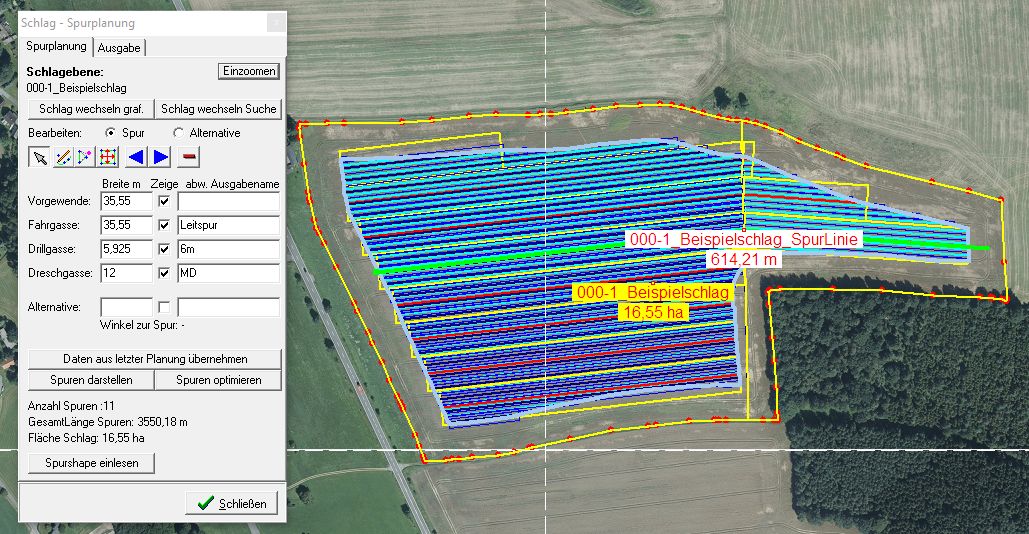Click the green SpurLinie on the map
This screenshot has height=534, width=1029.
[x=500, y=259]
